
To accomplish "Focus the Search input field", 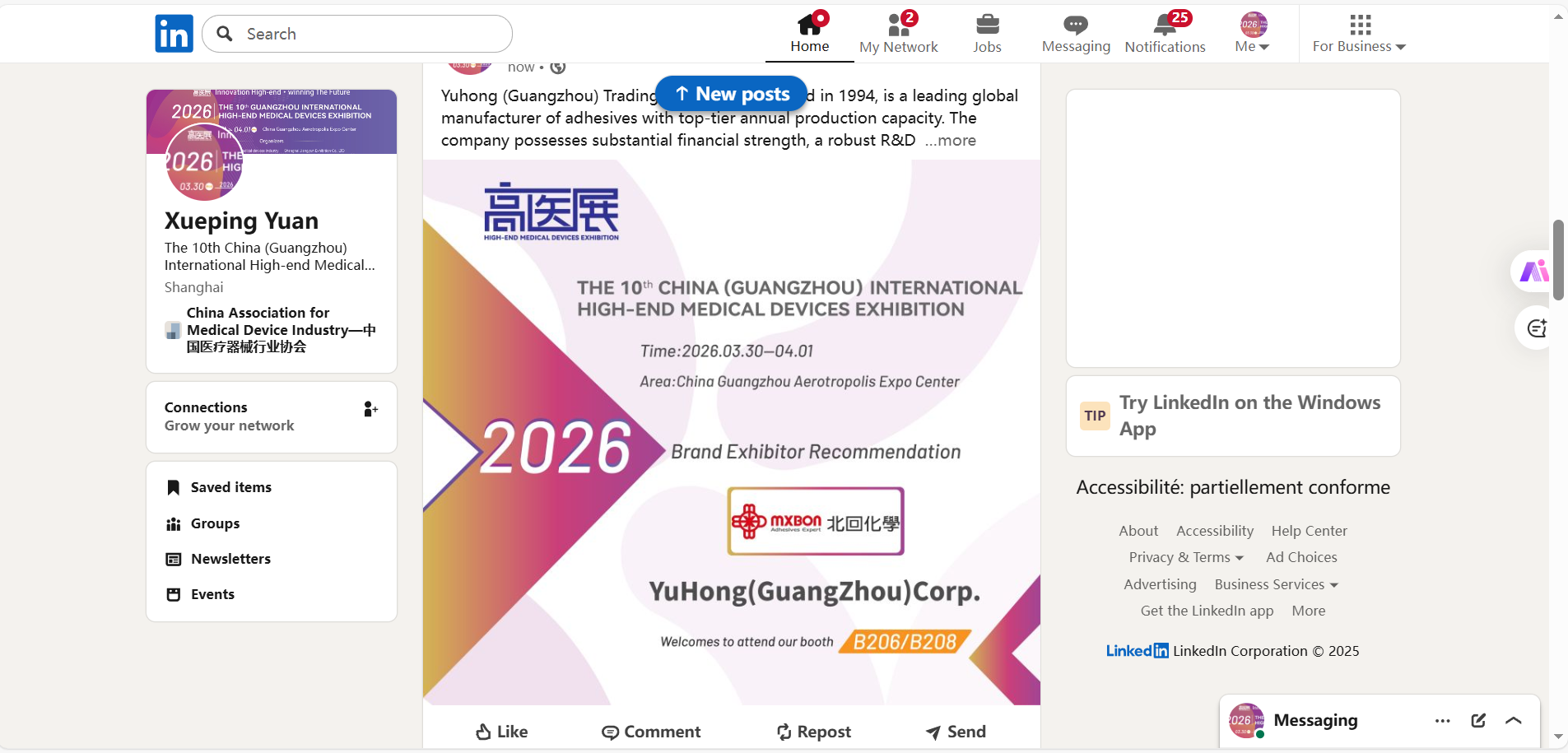I will [357, 34].
